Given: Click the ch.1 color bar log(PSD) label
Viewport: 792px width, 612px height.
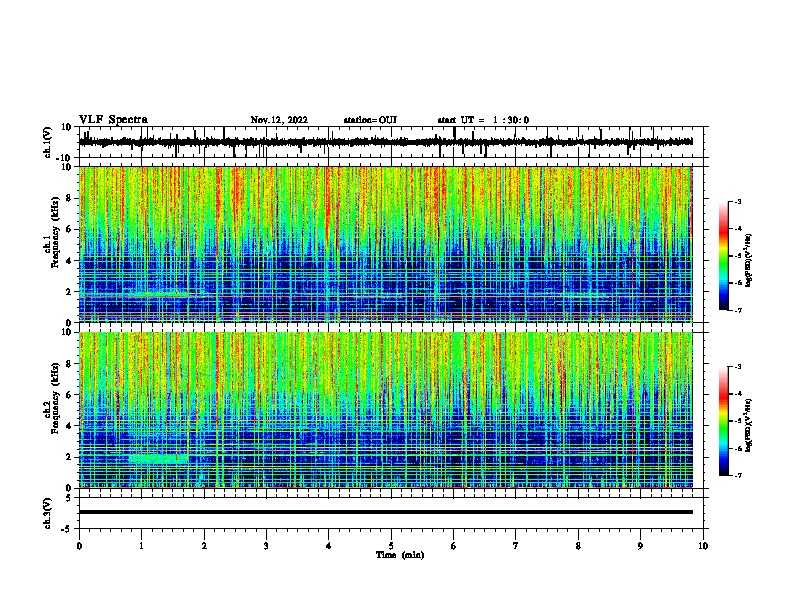Looking at the screenshot, I should (x=749, y=260).
